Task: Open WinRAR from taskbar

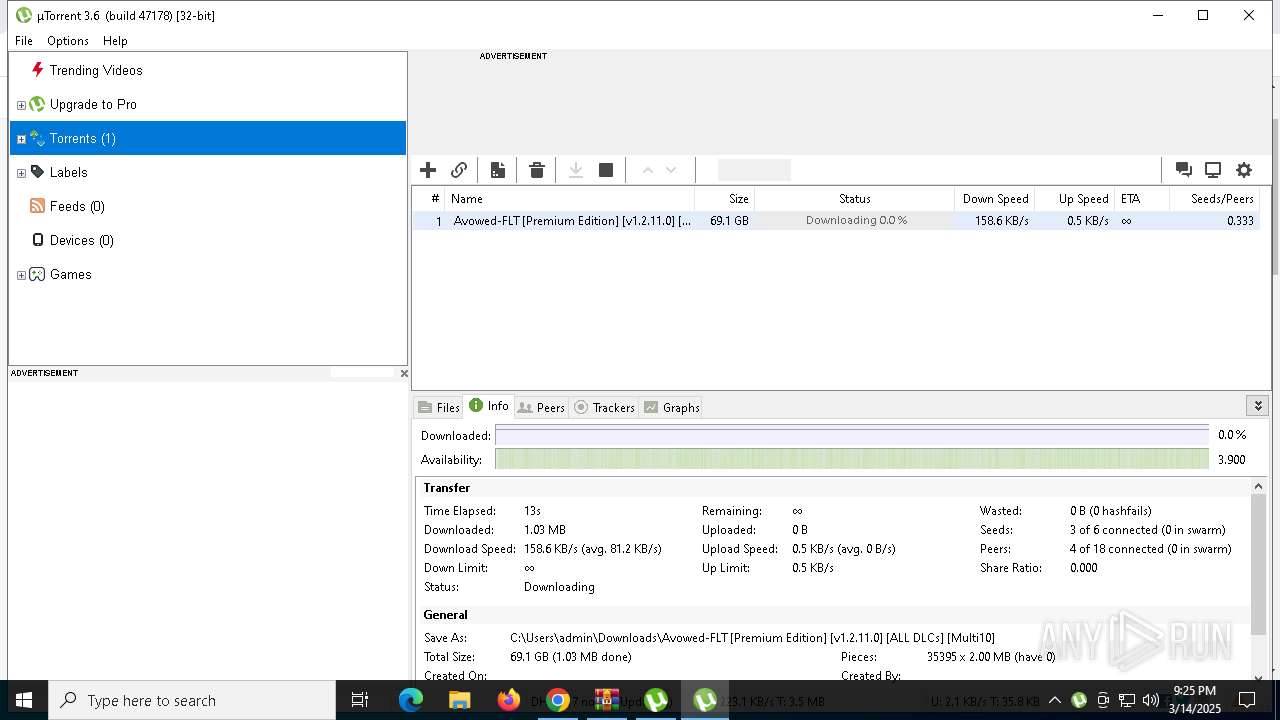Action: point(607,700)
